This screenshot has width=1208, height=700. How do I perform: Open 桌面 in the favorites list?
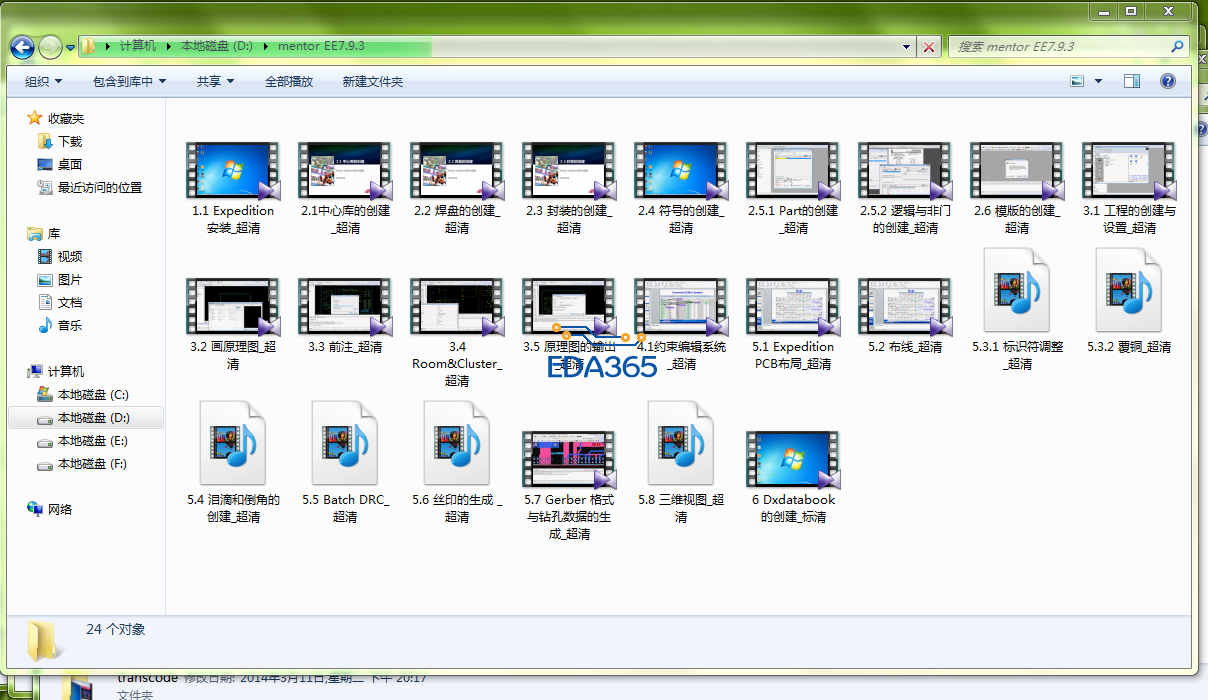60,164
